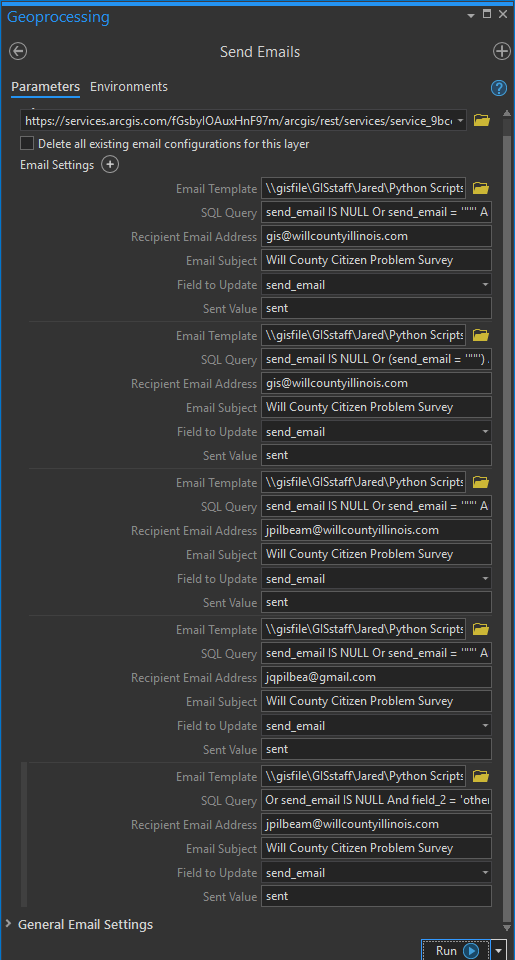Edit first gis@willcountyillinois.com recipient field
The height and width of the screenshot is (960, 515).
[x=376, y=236]
